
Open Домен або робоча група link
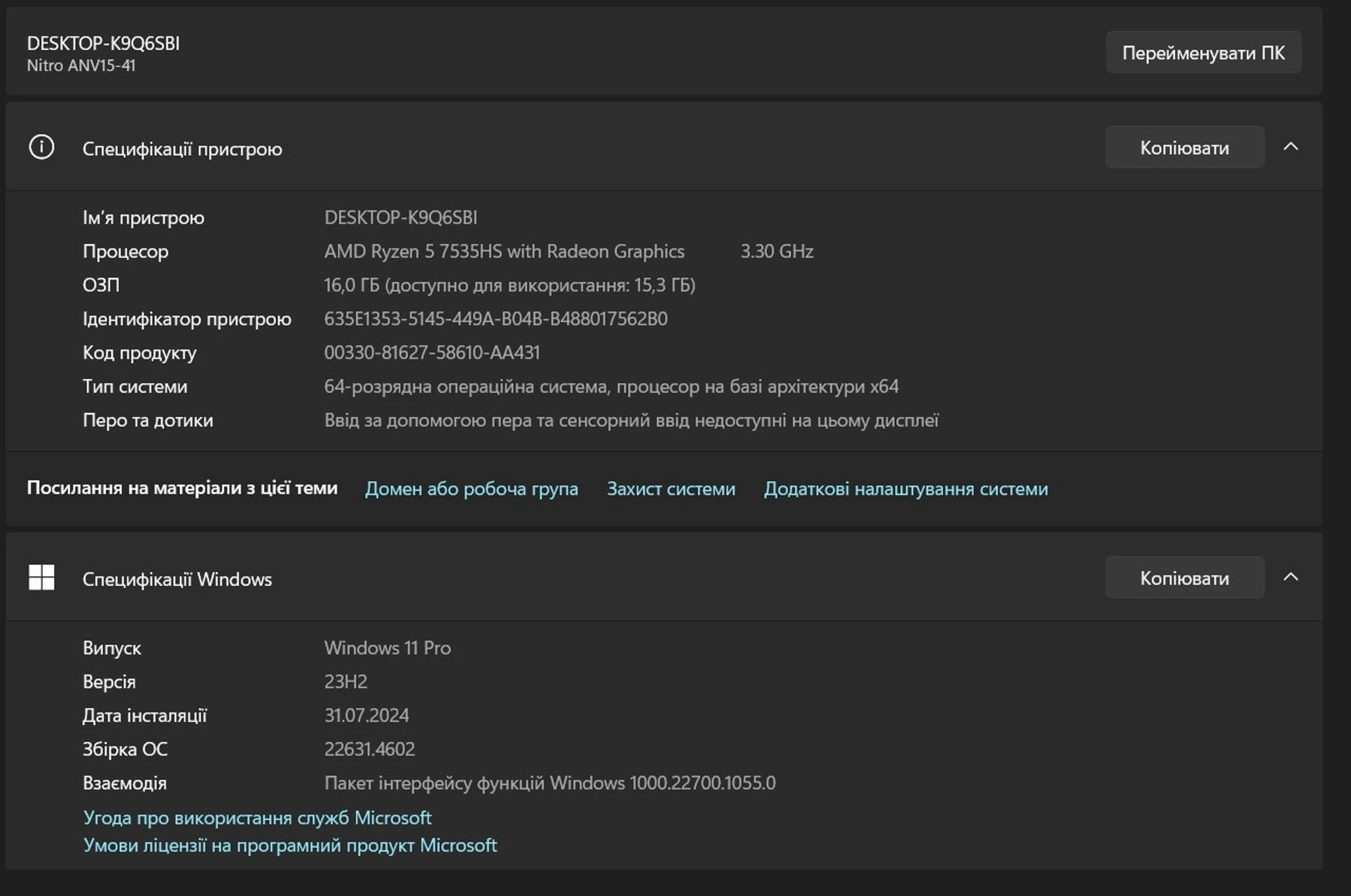471,489
